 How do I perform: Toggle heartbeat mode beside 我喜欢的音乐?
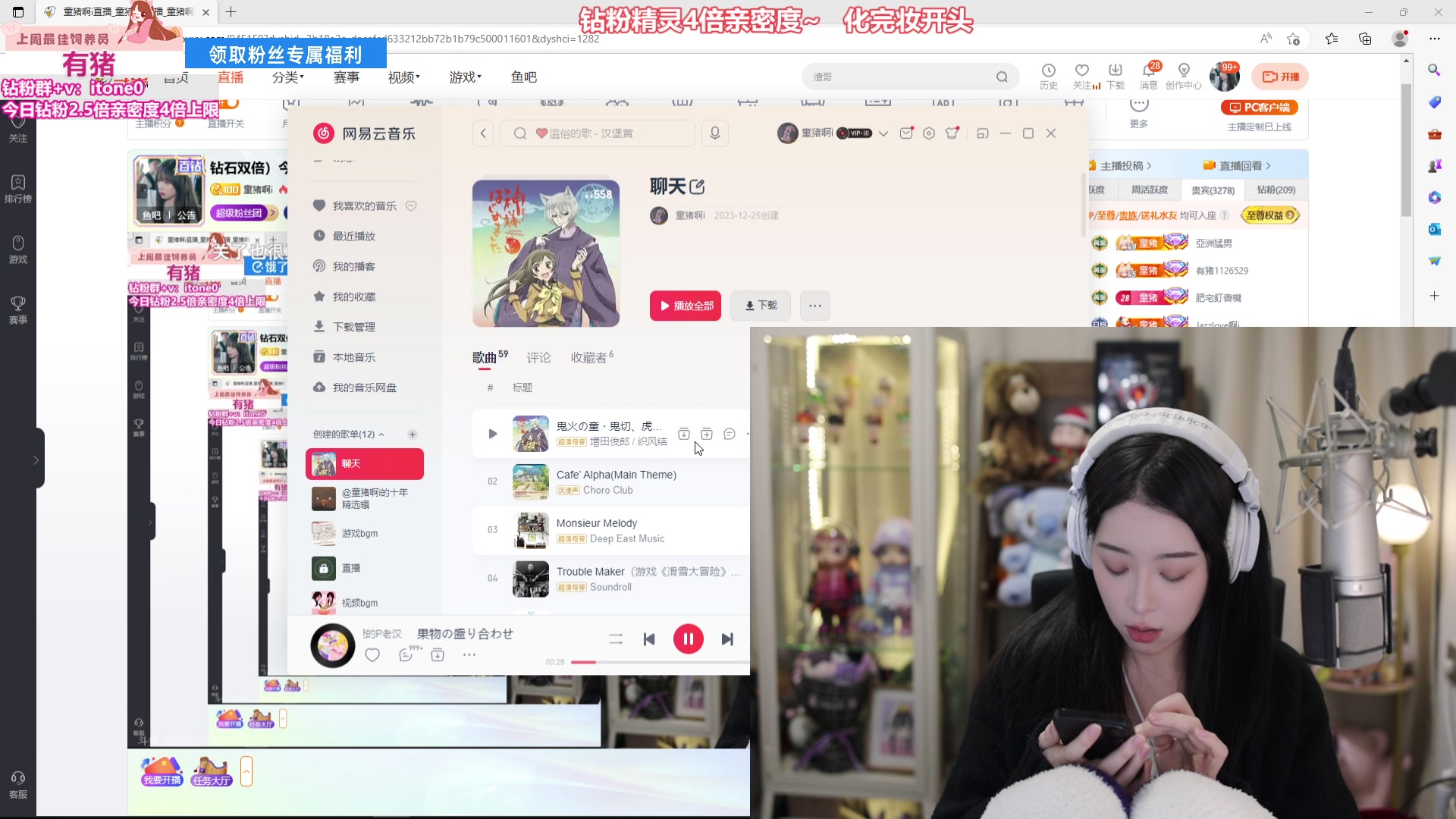pos(411,206)
